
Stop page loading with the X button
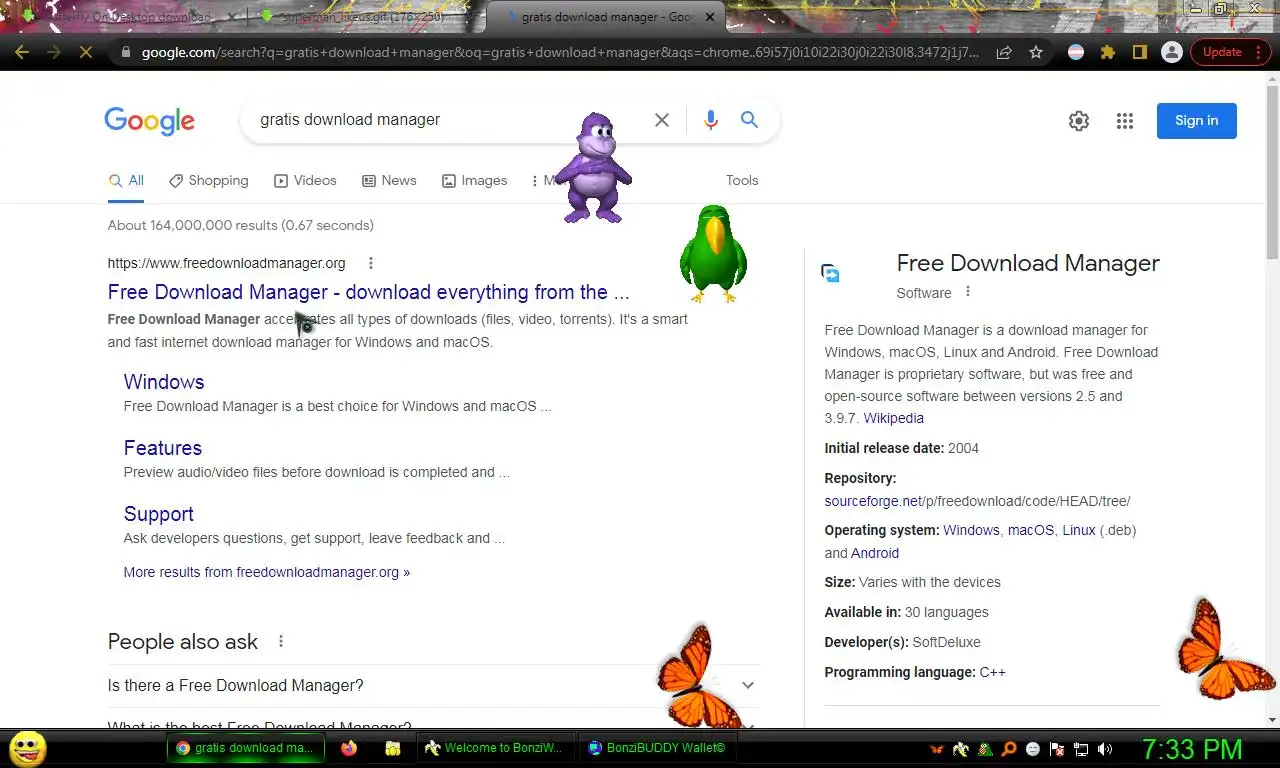tap(86, 52)
